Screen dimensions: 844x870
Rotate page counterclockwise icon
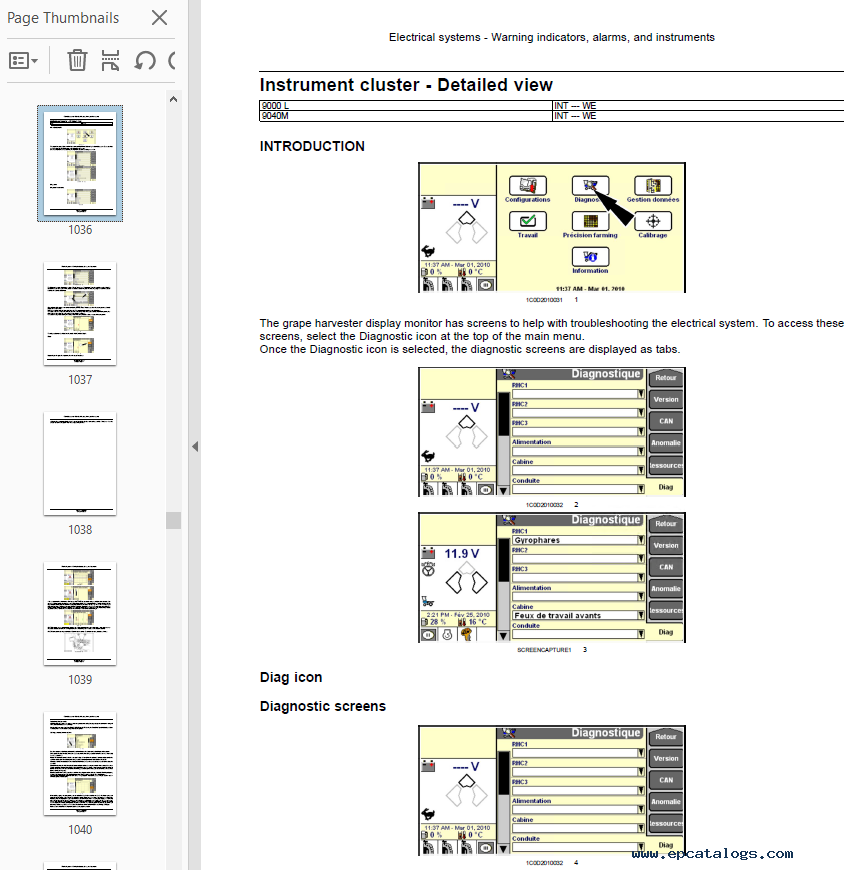click(x=145, y=60)
